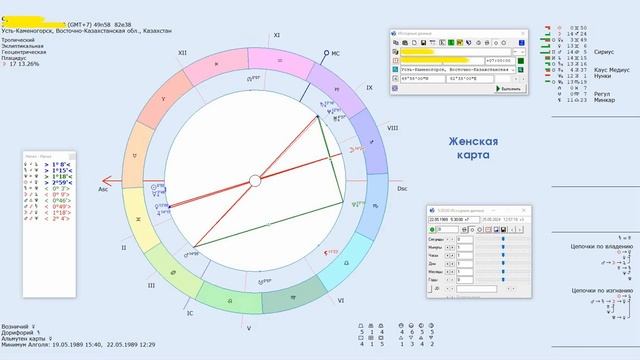Image resolution: width=640 pixels, height=360 pixels.
Task: Click the JD input field
Action: pyautogui.click(x=477, y=289)
